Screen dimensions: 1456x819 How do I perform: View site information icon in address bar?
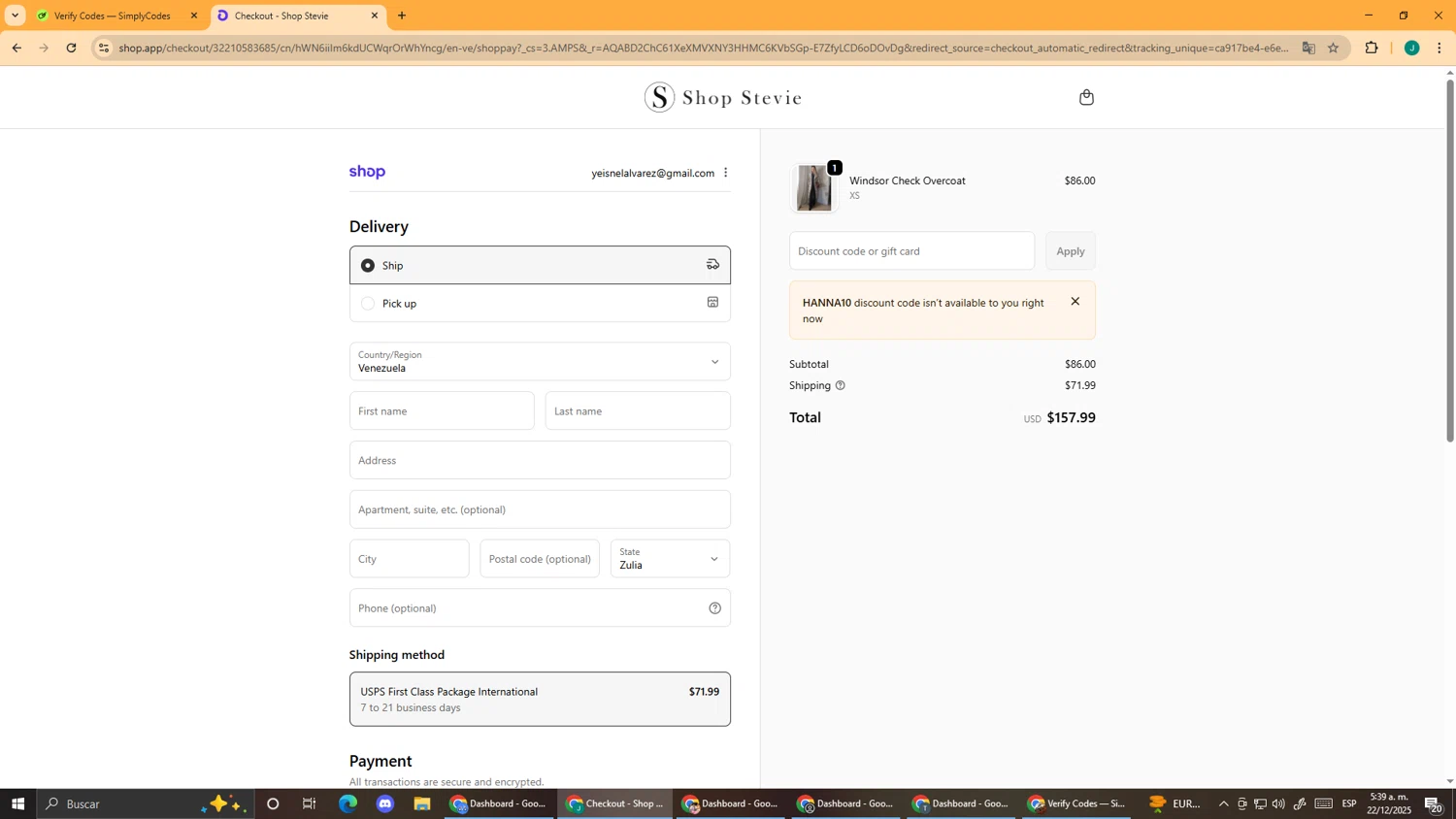[104, 48]
